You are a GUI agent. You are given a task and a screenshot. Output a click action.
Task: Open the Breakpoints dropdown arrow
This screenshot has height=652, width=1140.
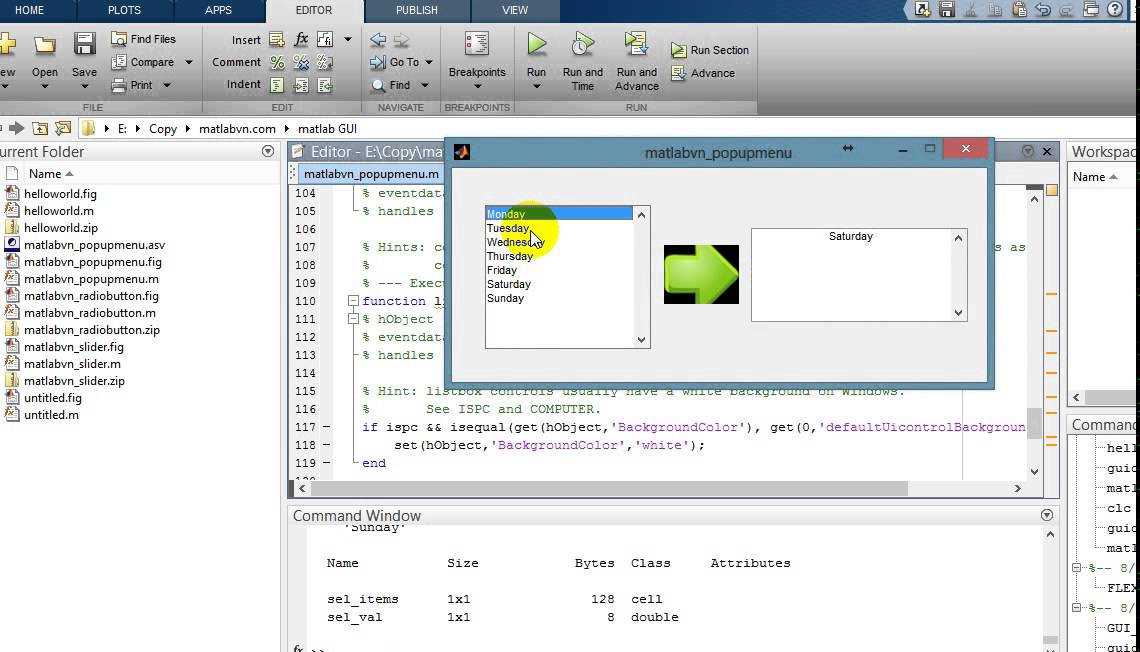pos(477,86)
